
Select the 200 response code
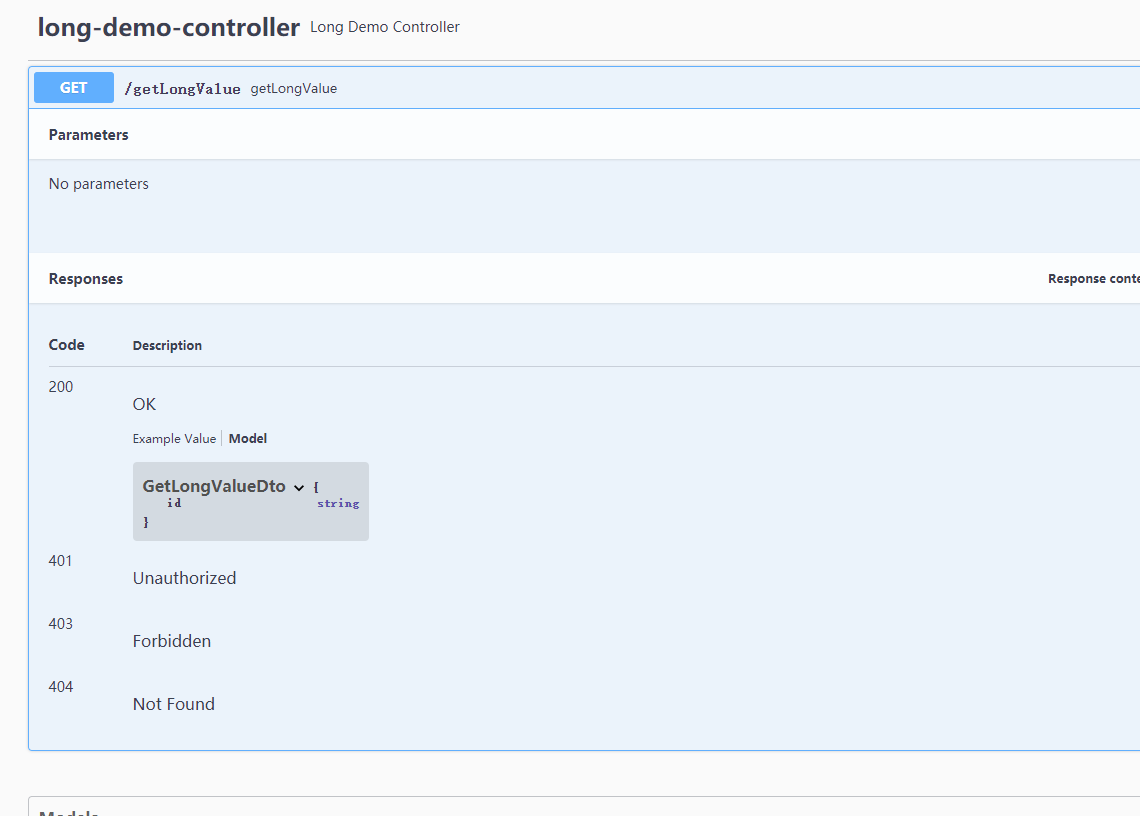coord(61,387)
